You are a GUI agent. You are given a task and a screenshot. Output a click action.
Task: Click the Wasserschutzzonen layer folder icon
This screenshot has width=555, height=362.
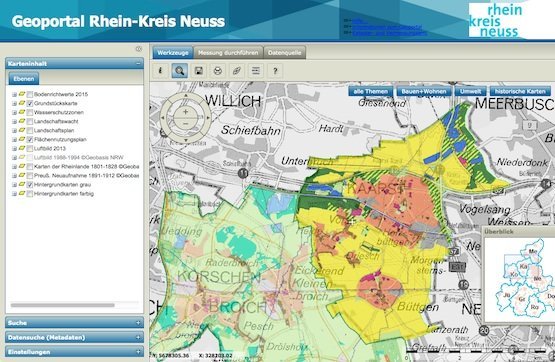click(22, 112)
